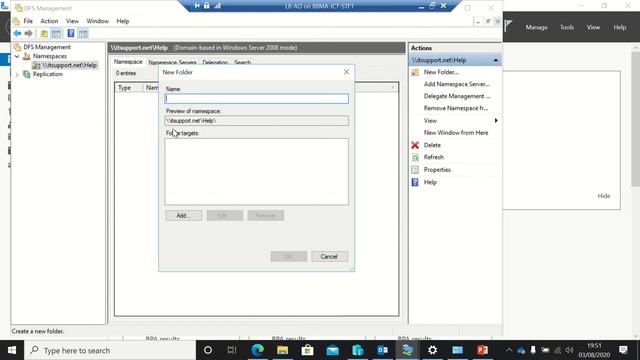640x360 pixels.
Task: Open Microsoft Edge from the taskbar
Action: click(258, 350)
